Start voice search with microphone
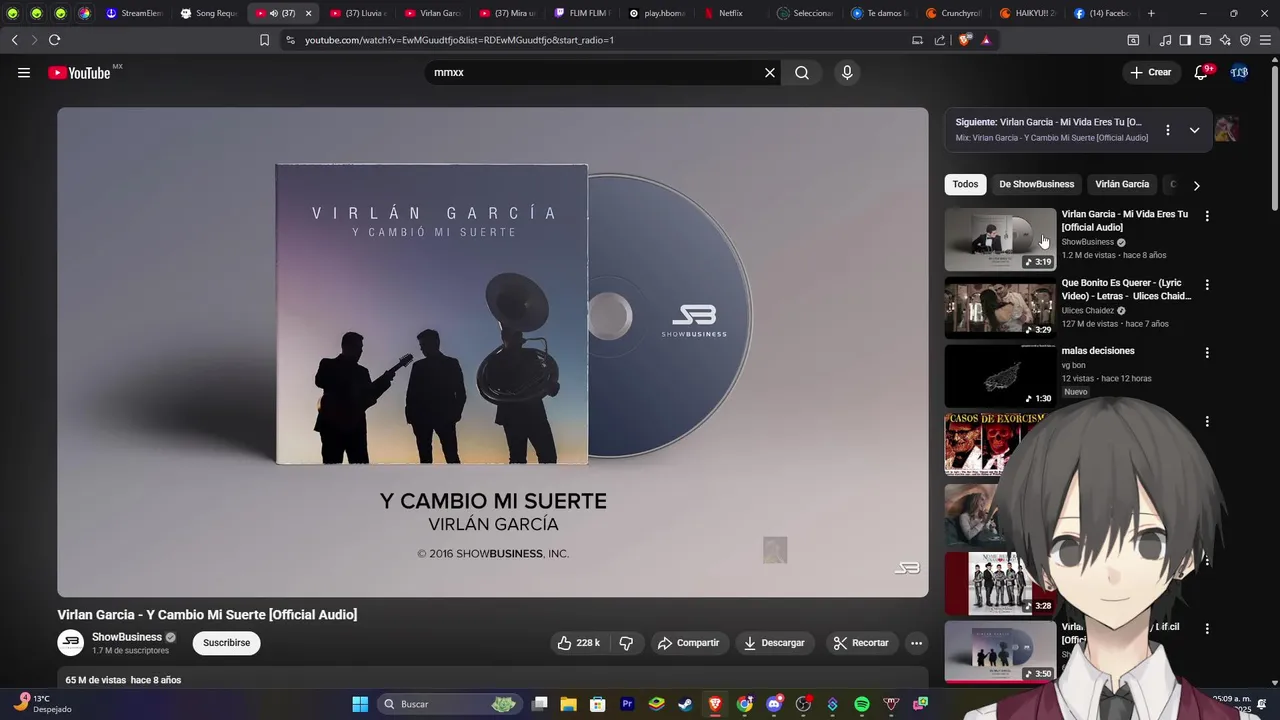 pos(847,72)
